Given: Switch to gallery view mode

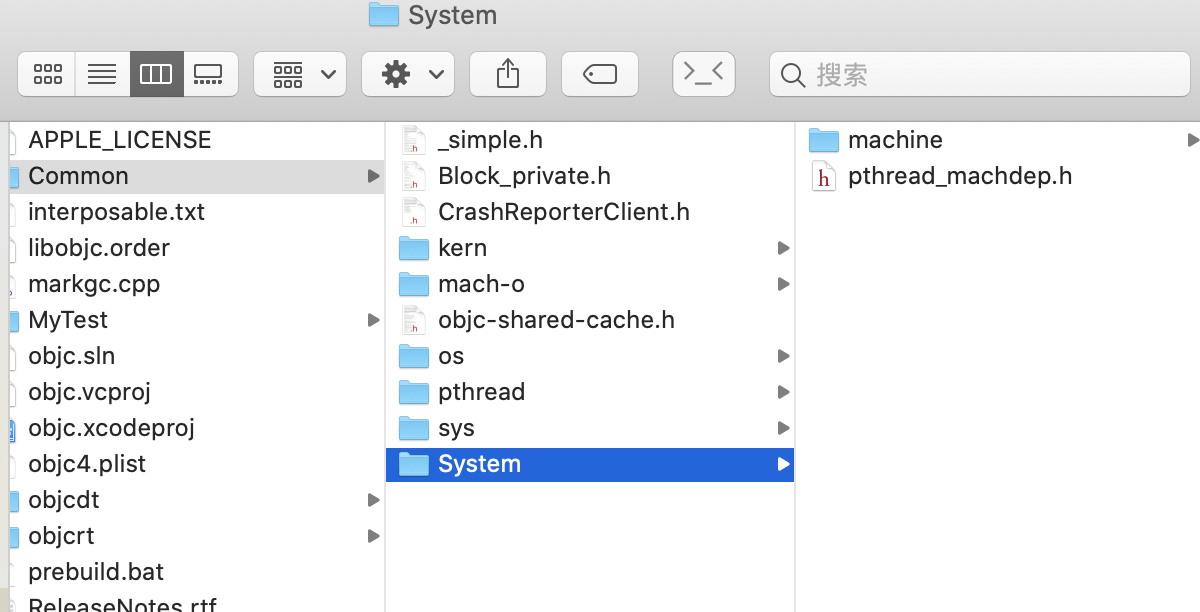Looking at the screenshot, I should coord(209,74).
